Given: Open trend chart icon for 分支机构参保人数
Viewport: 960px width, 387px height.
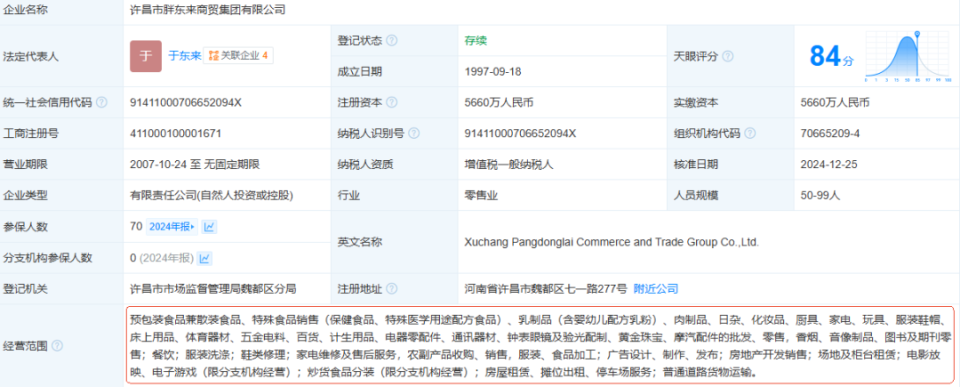Looking at the screenshot, I should [205, 258].
